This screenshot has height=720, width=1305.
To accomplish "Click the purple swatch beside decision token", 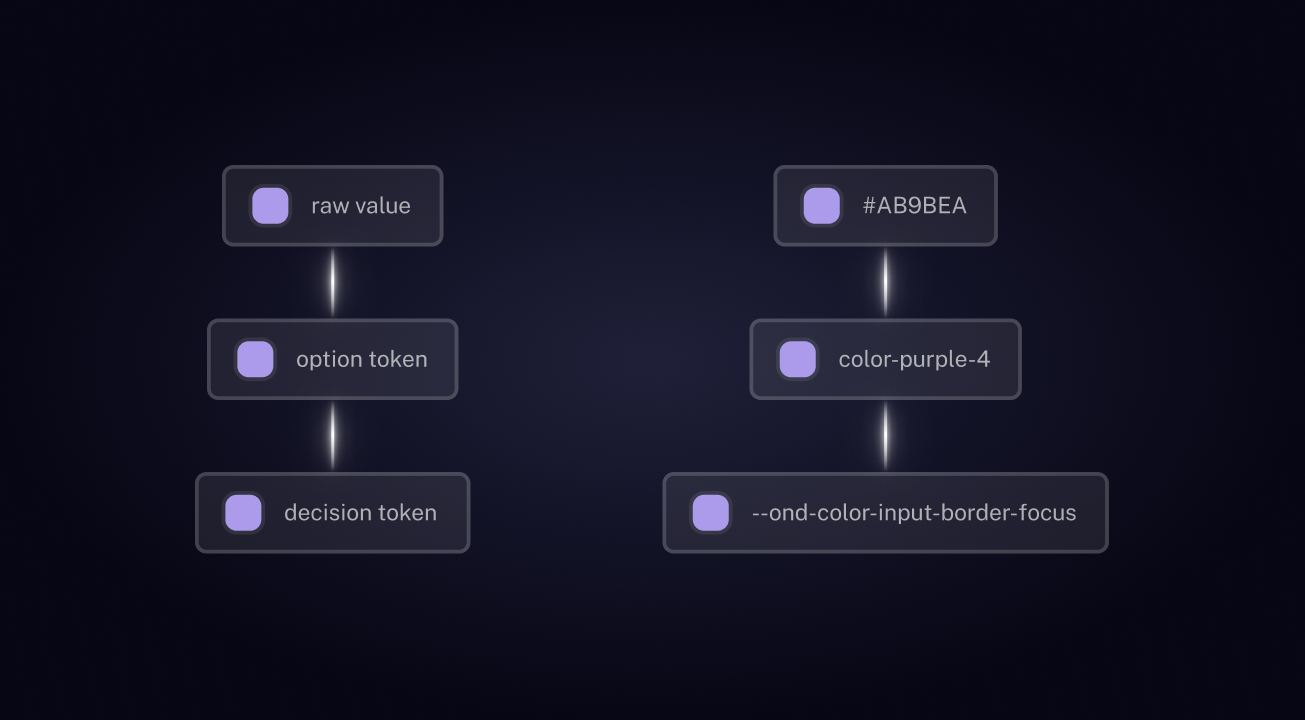I will pos(243,513).
